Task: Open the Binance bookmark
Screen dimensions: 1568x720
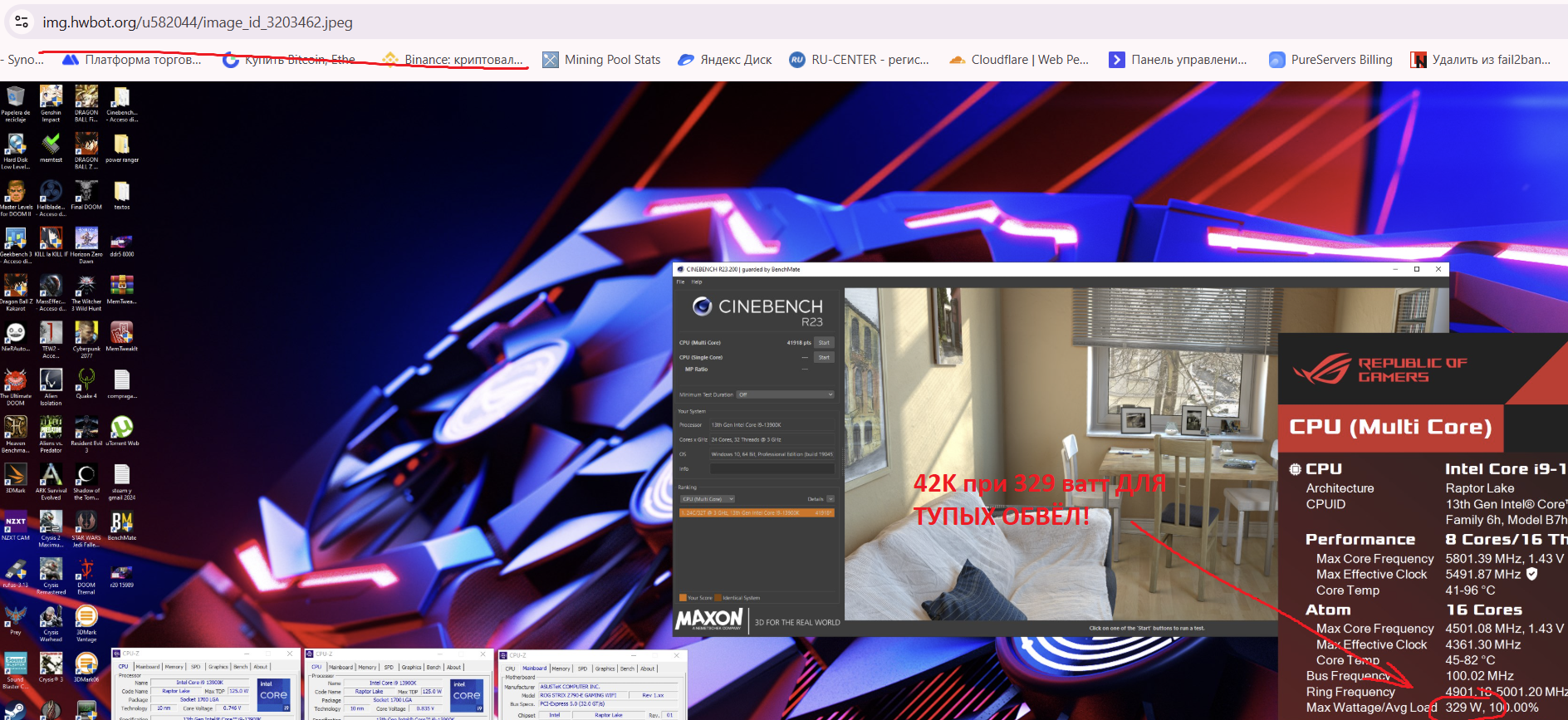Action: (x=453, y=60)
